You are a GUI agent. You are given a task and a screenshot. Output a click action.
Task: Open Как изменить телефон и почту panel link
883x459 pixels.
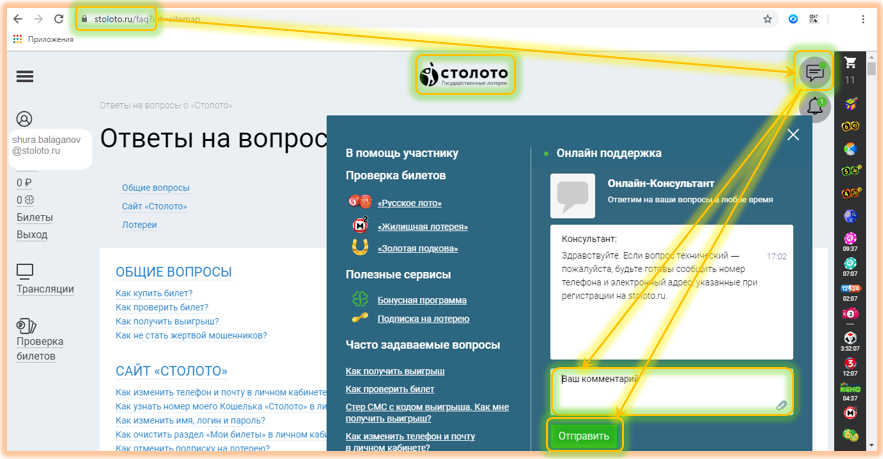[x=410, y=442]
